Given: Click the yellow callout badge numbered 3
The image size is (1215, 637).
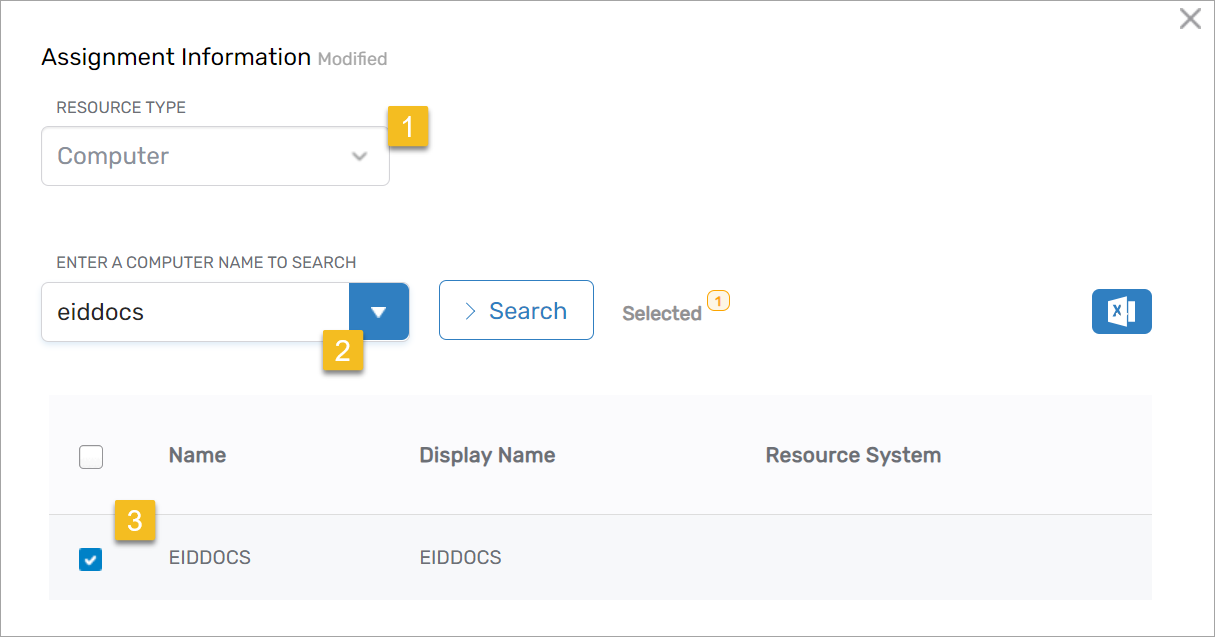Looking at the screenshot, I should pos(135,520).
